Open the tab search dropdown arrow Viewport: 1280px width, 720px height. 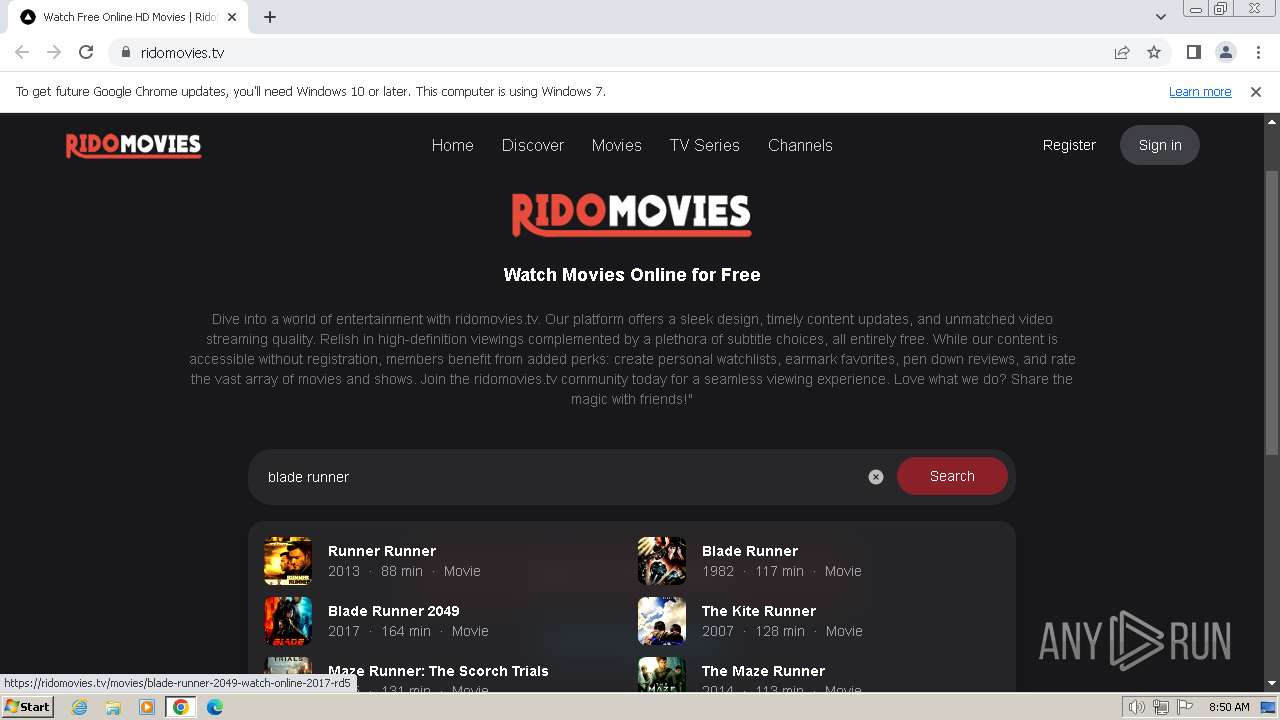coord(1161,17)
